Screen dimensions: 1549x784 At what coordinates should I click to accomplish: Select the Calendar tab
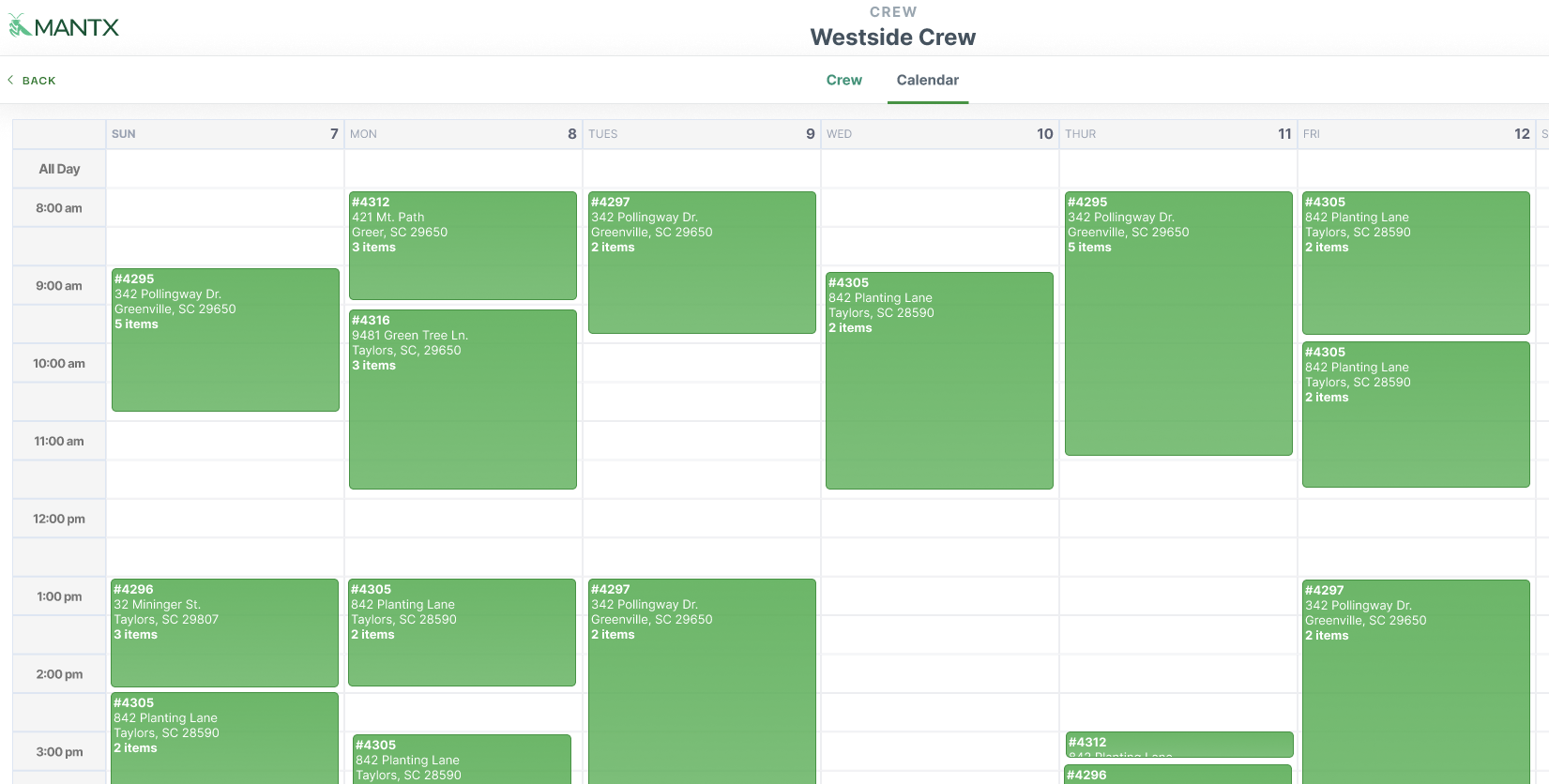click(x=927, y=81)
